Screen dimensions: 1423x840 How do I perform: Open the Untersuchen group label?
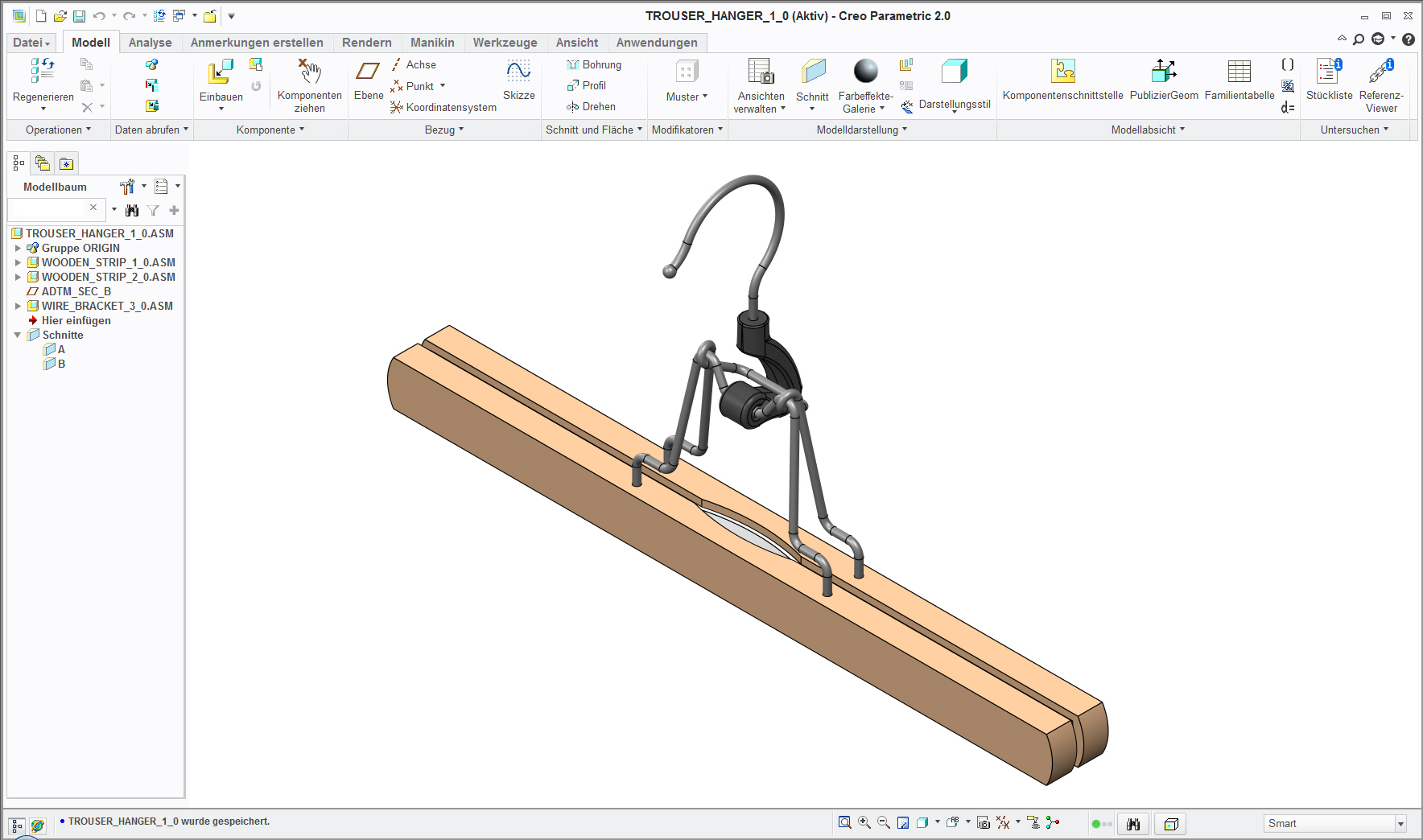click(x=1355, y=130)
